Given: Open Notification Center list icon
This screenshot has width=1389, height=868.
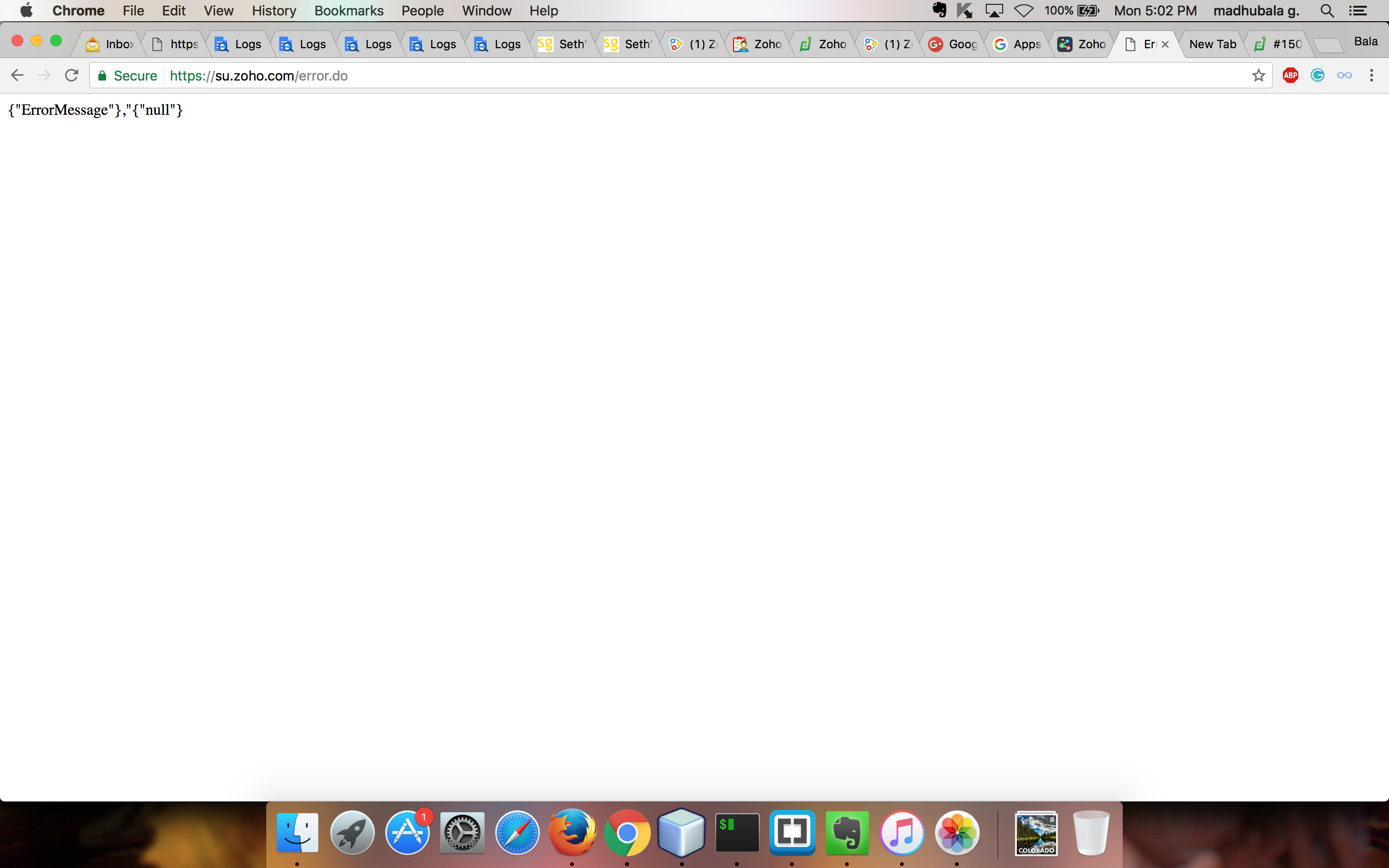Looking at the screenshot, I should pyautogui.click(x=1358, y=10).
